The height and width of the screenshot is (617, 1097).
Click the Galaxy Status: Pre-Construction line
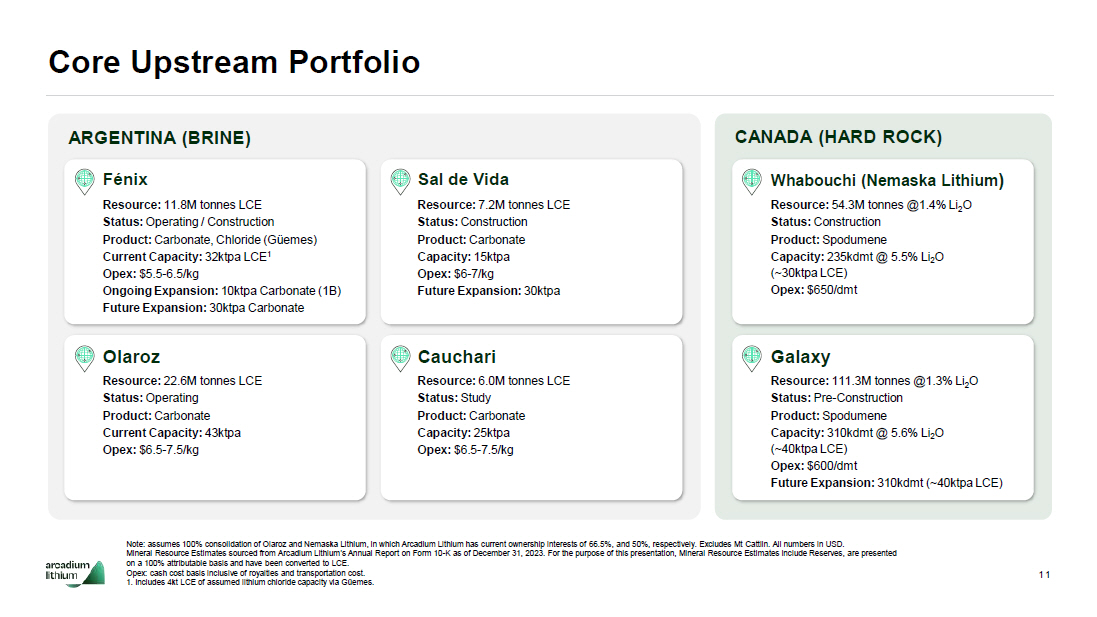click(836, 398)
